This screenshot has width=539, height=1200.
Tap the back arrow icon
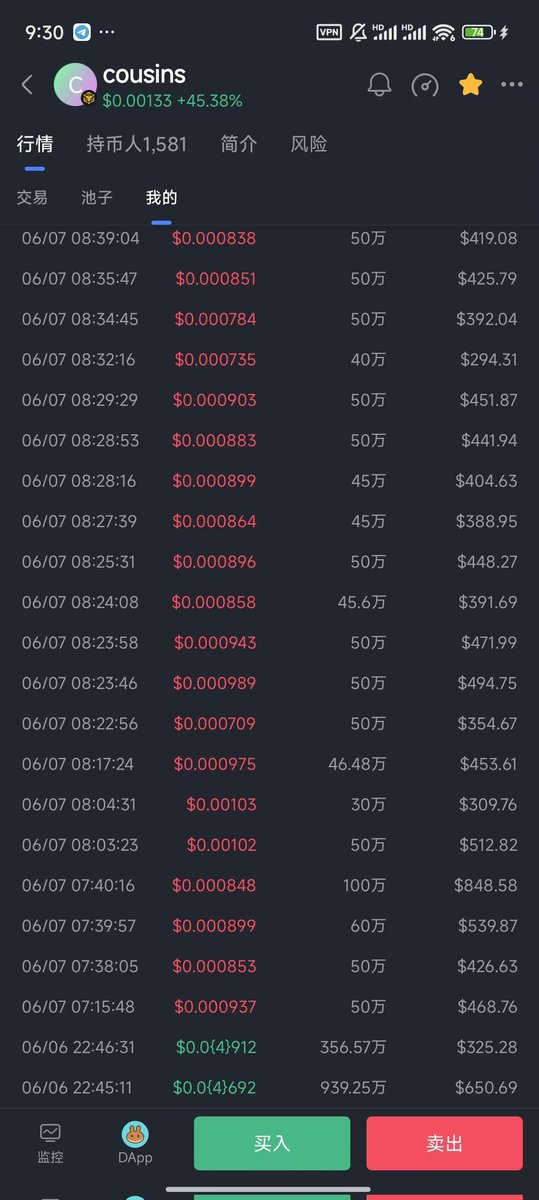[x=27, y=85]
